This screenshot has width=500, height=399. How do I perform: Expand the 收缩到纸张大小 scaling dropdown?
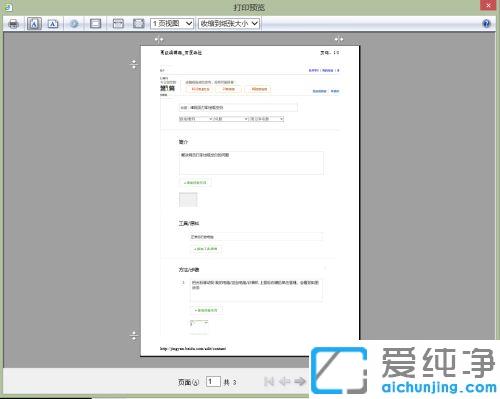coord(229,24)
